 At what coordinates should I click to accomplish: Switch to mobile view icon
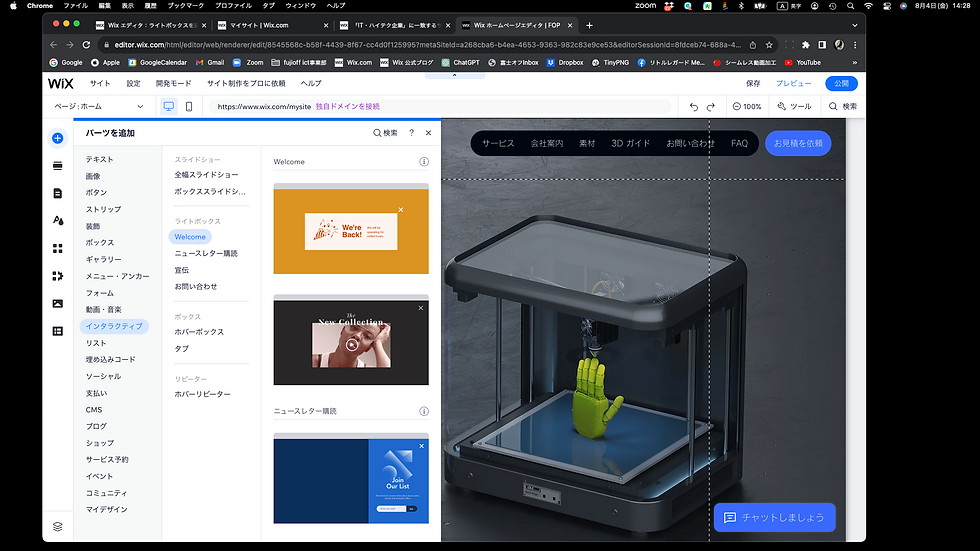(x=189, y=106)
